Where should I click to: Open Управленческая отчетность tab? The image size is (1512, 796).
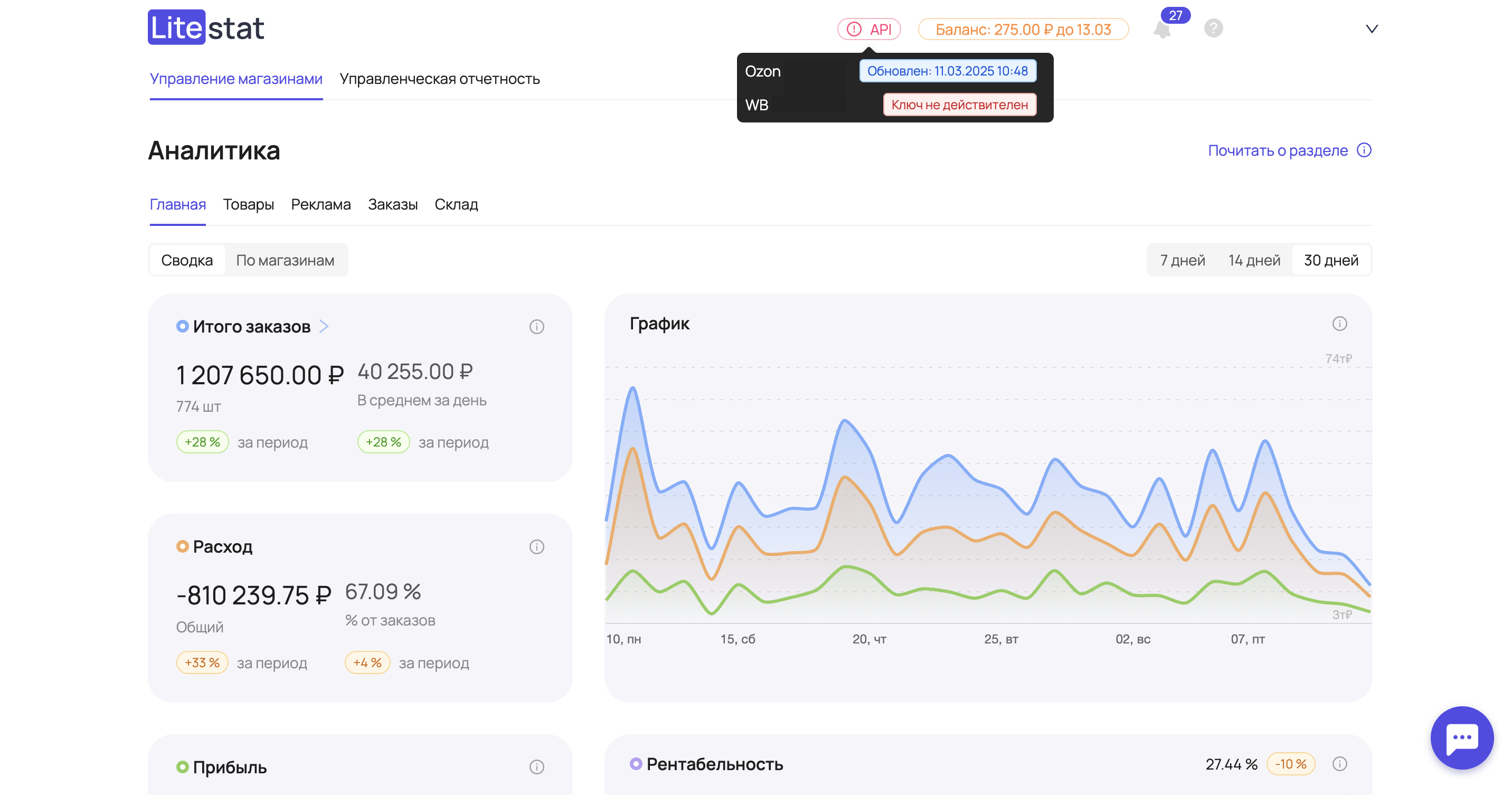[x=440, y=79]
